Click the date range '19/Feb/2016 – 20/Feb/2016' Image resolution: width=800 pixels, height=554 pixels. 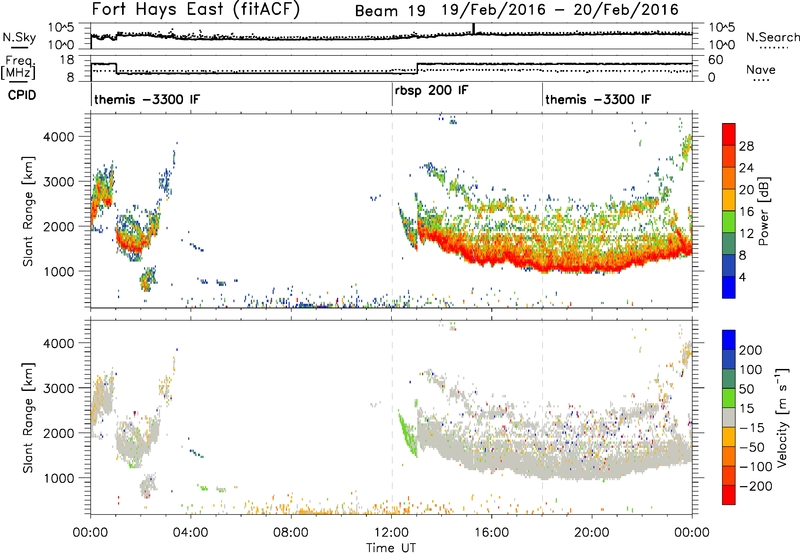click(560, 10)
